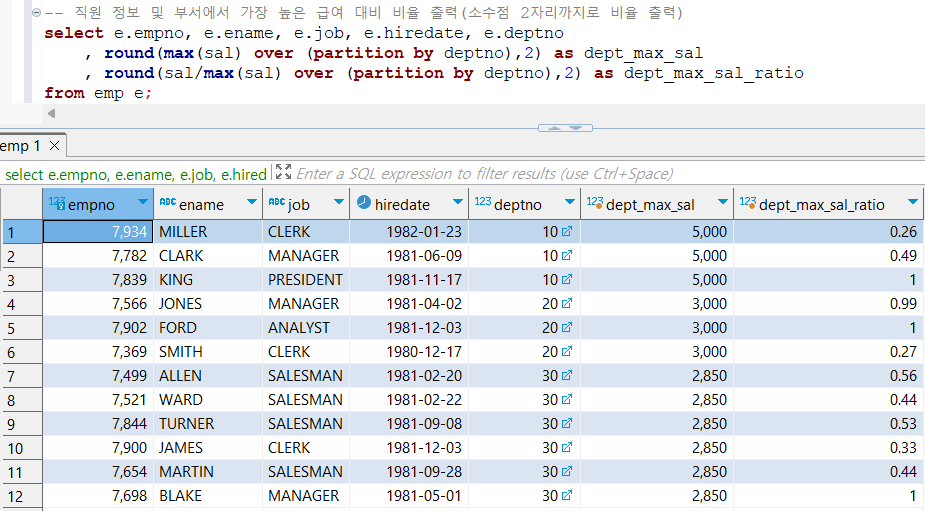Screen dimensions: 925x511
Task: Open deptno column filter dropdown
Action: tap(570, 202)
